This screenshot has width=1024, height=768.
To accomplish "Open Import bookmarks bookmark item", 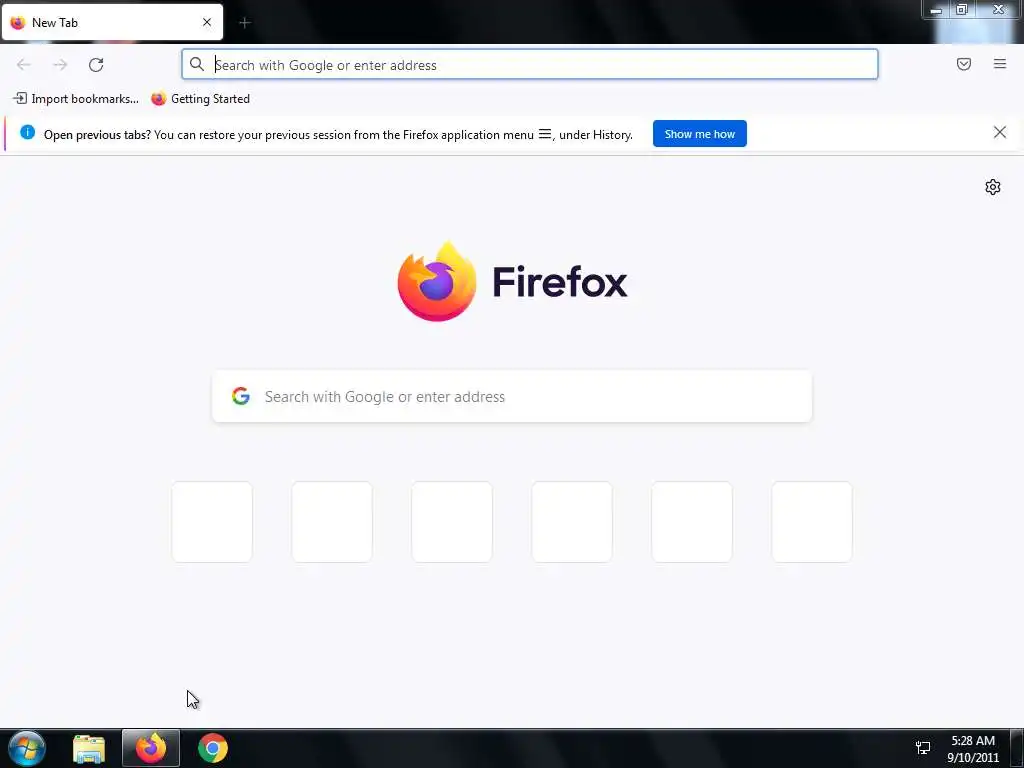I will pyautogui.click(x=76, y=99).
